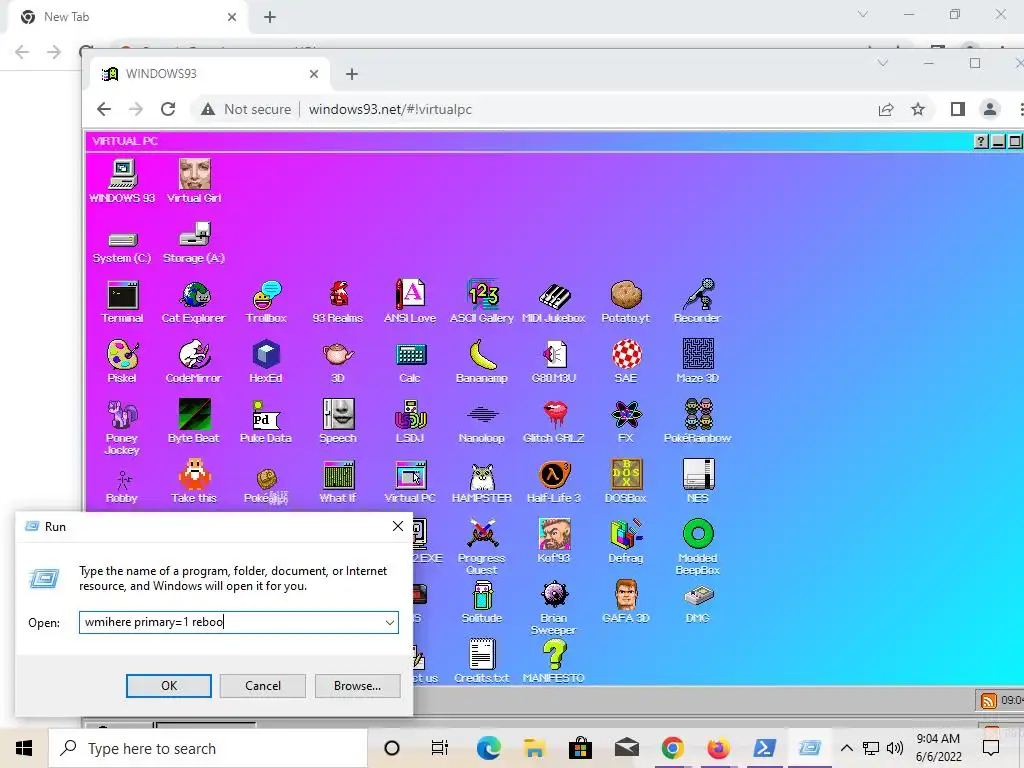
Task: Launch Half-Life 3 icon
Action: 554,482
